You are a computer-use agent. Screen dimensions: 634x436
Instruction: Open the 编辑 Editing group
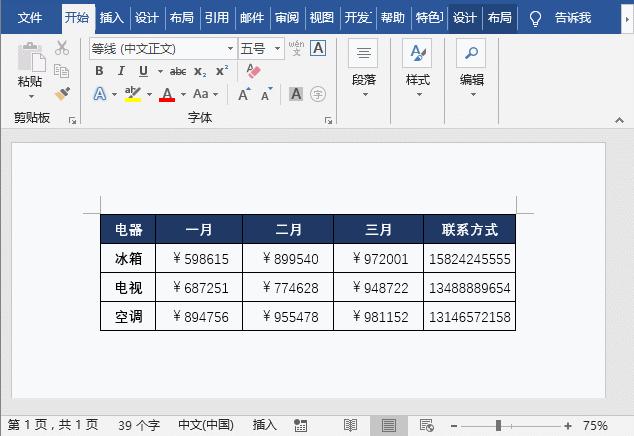(x=471, y=69)
